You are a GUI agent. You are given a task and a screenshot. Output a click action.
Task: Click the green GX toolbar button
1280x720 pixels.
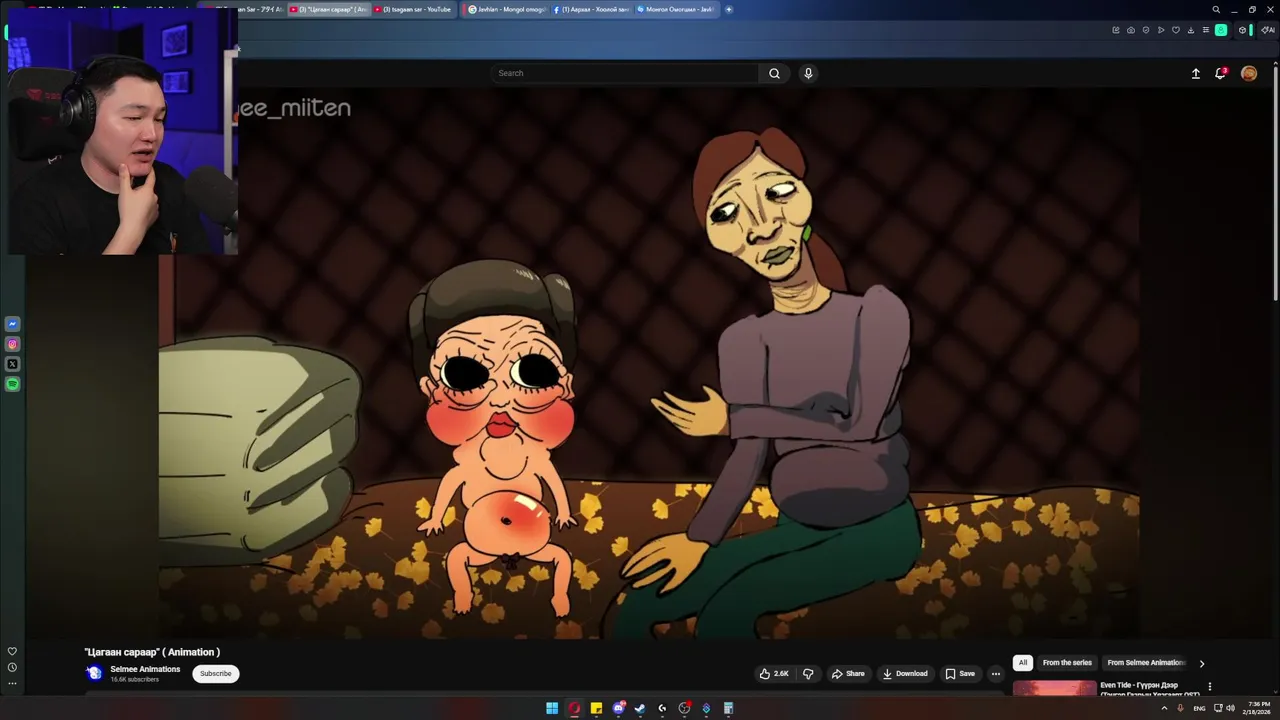1221,30
